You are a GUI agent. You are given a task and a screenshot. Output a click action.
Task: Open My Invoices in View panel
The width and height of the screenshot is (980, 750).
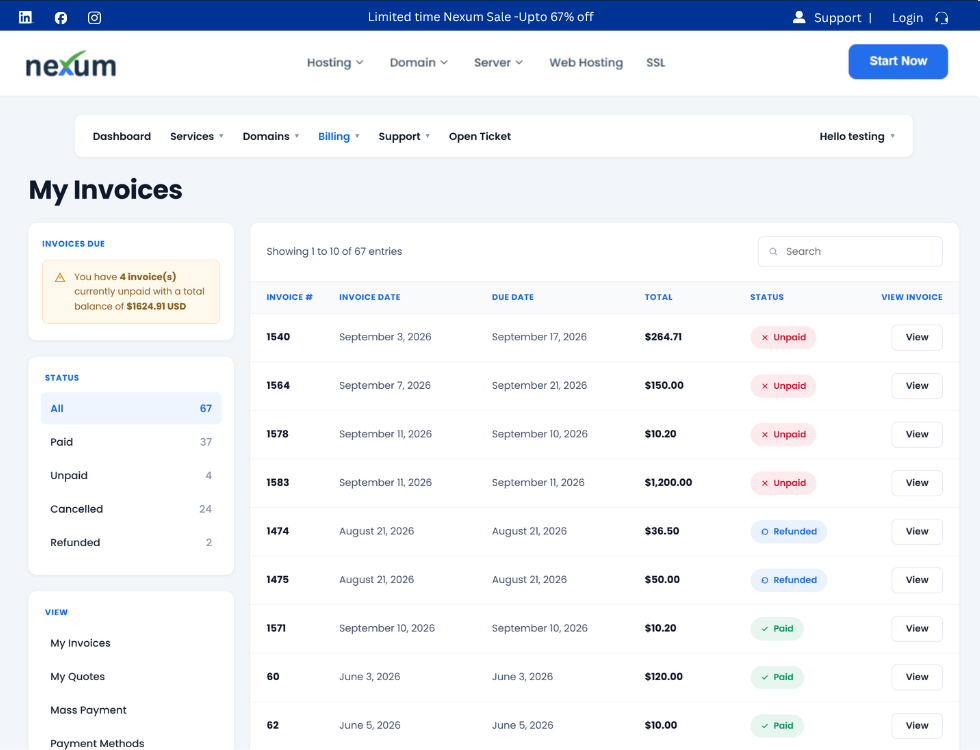[80, 643]
